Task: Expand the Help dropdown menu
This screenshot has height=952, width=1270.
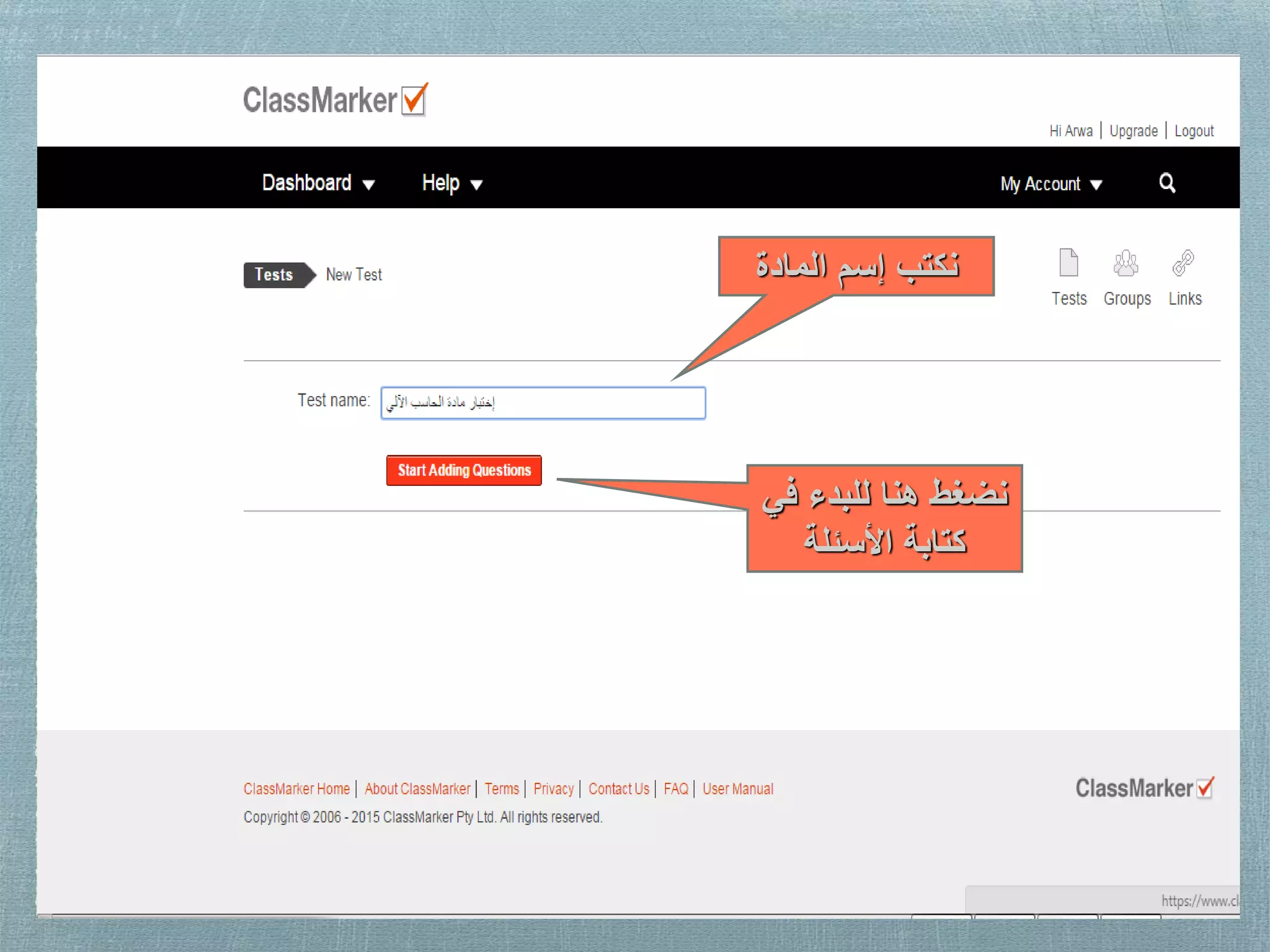Action: click(x=451, y=183)
